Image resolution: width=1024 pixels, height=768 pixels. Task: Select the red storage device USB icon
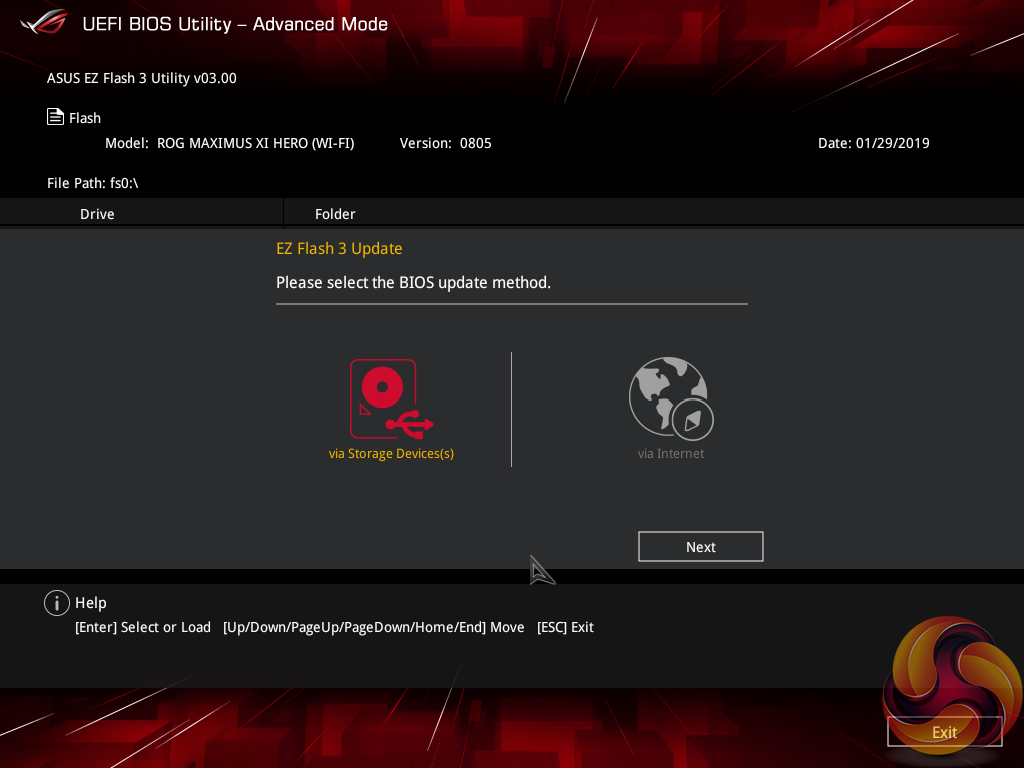coord(392,398)
